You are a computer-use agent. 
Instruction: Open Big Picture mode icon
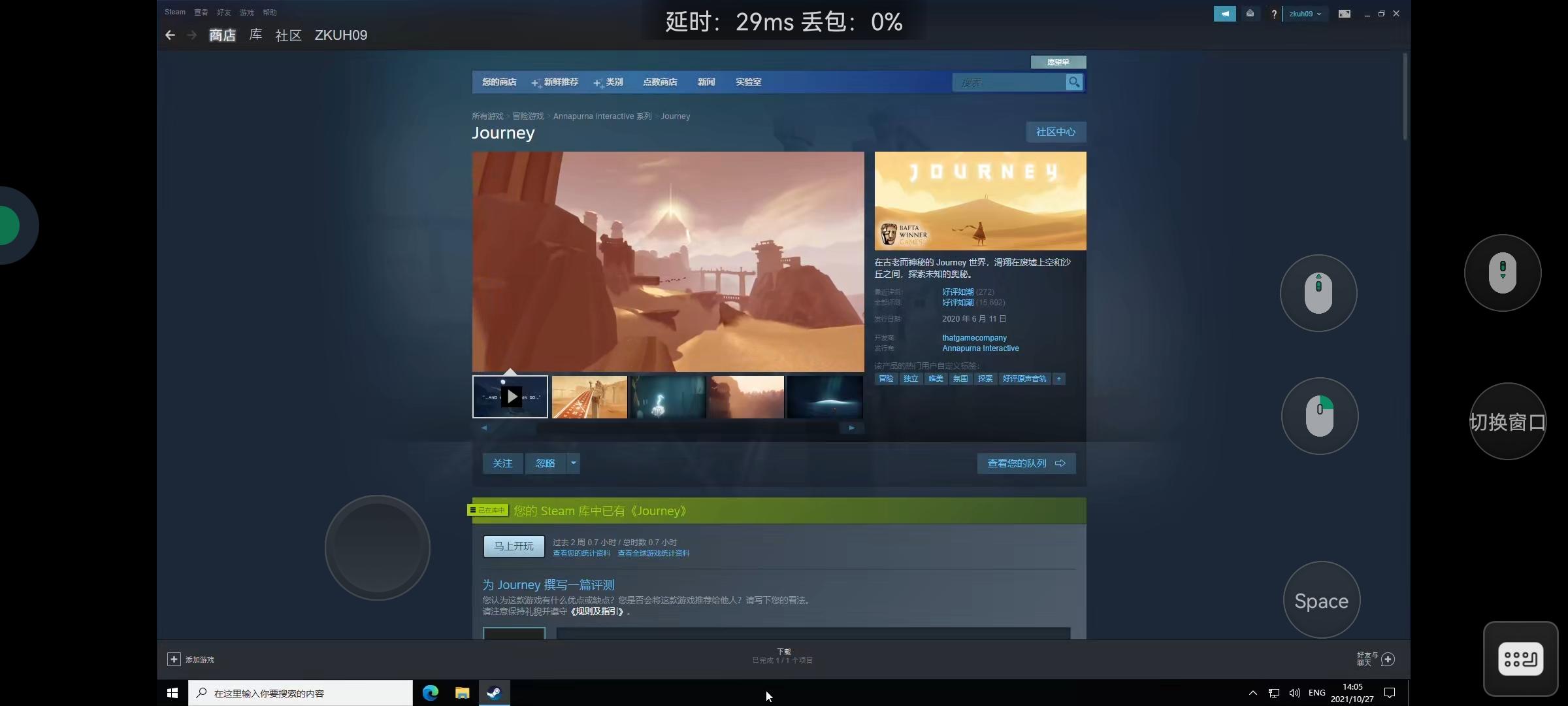click(1345, 14)
